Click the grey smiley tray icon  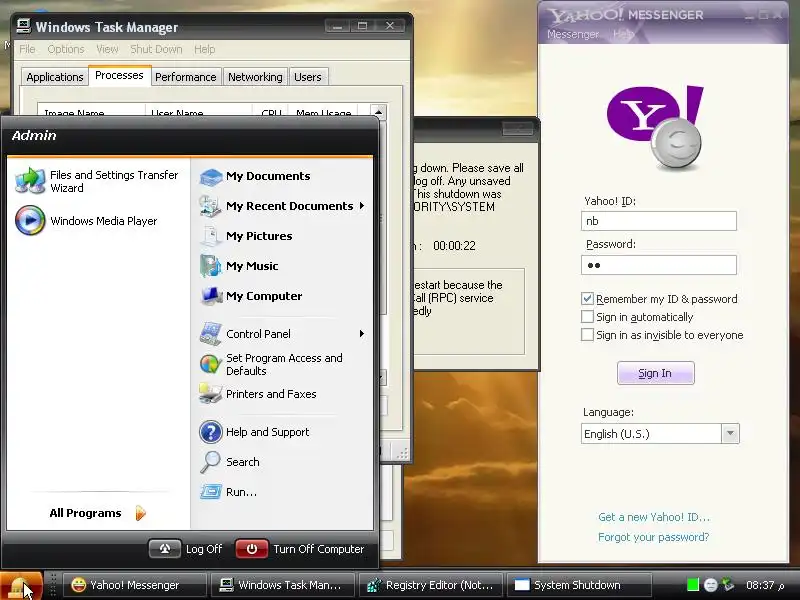coord(711,585)
